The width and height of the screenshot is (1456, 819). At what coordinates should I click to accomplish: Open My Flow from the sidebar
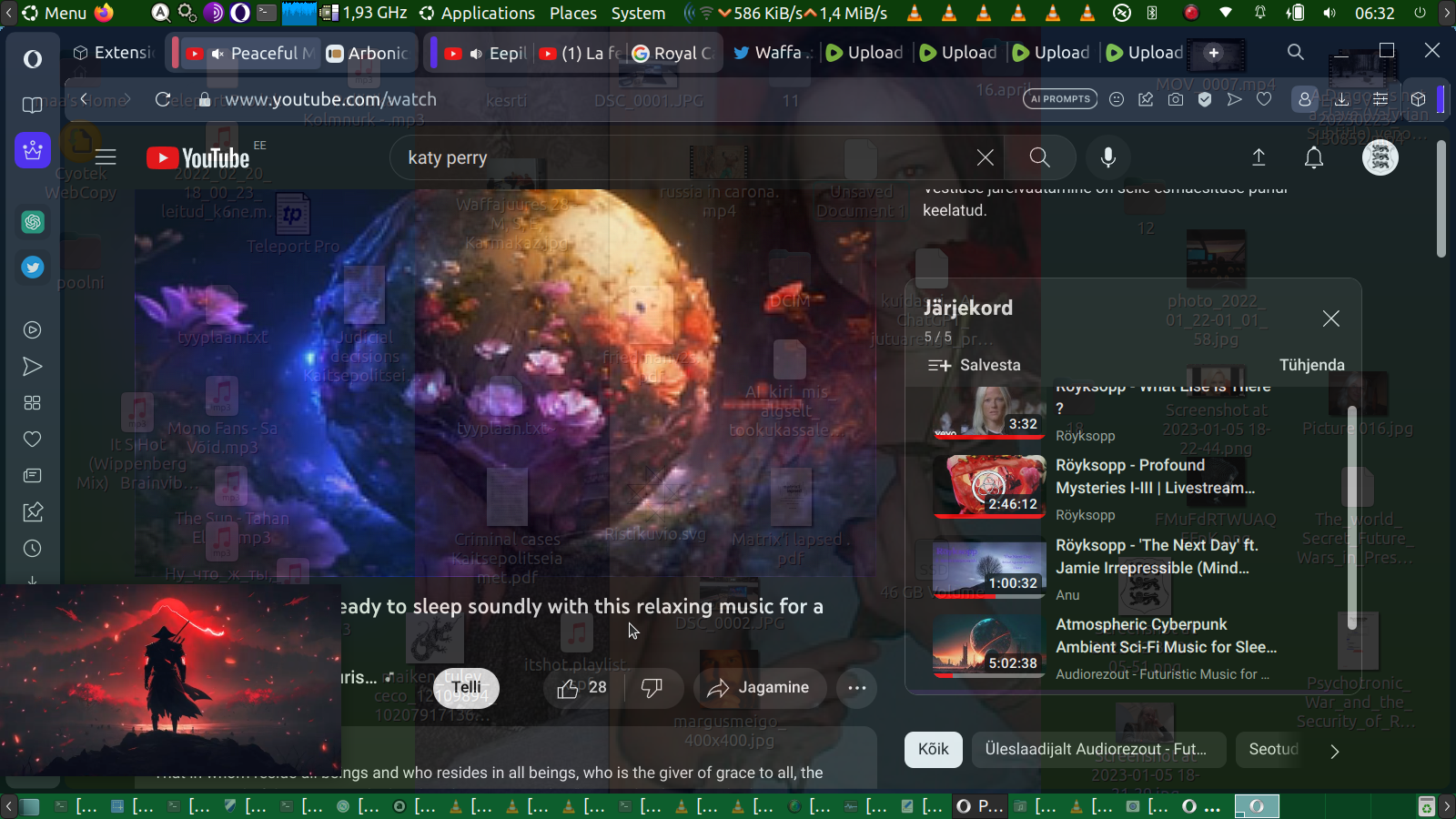[33, 367]
